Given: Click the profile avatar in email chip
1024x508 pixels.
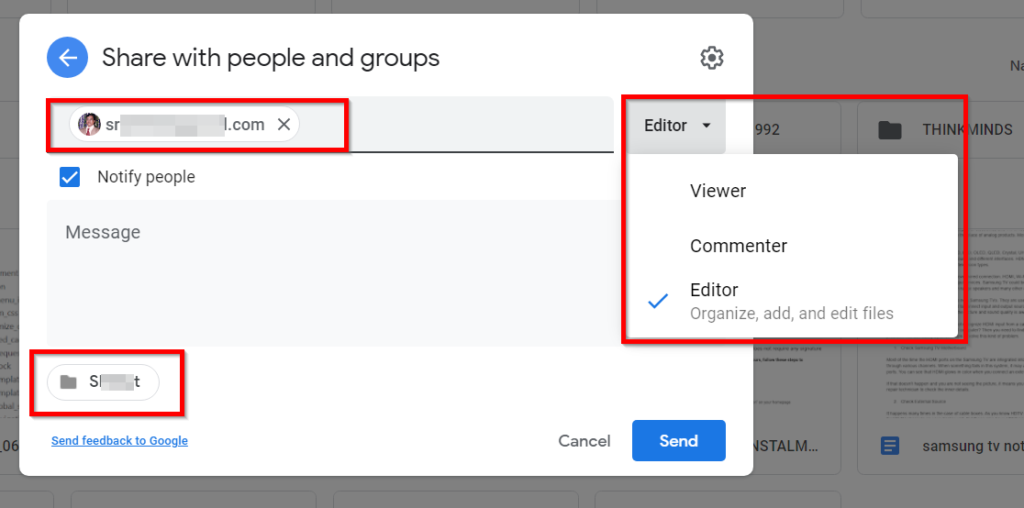Looking at the screenshot, I should (89, 124).
